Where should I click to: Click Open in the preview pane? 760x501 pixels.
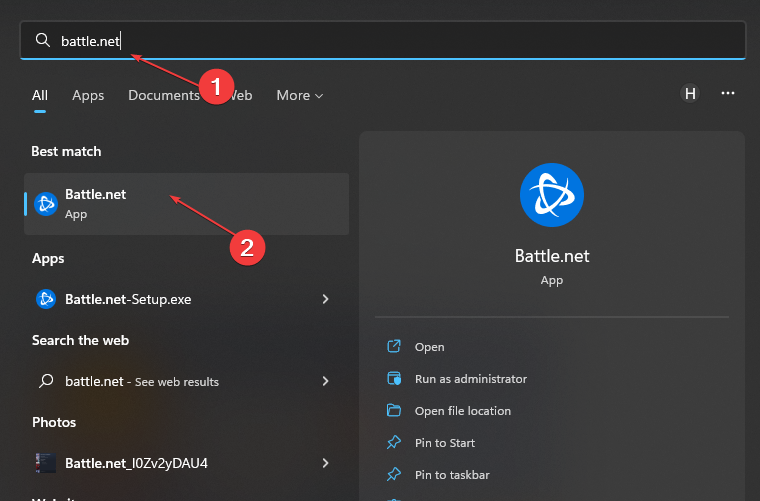[429, 347]
